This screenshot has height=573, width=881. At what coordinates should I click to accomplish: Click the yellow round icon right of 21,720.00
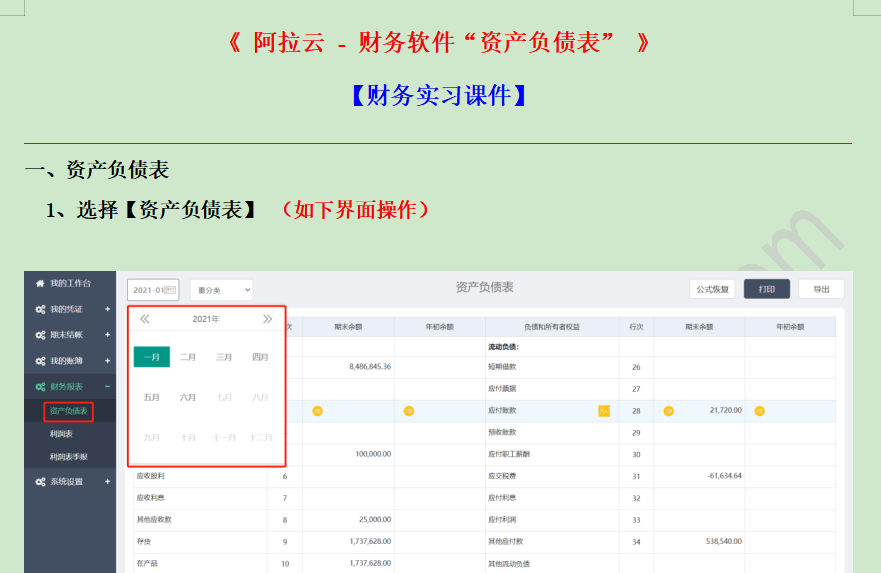(760, 411)
